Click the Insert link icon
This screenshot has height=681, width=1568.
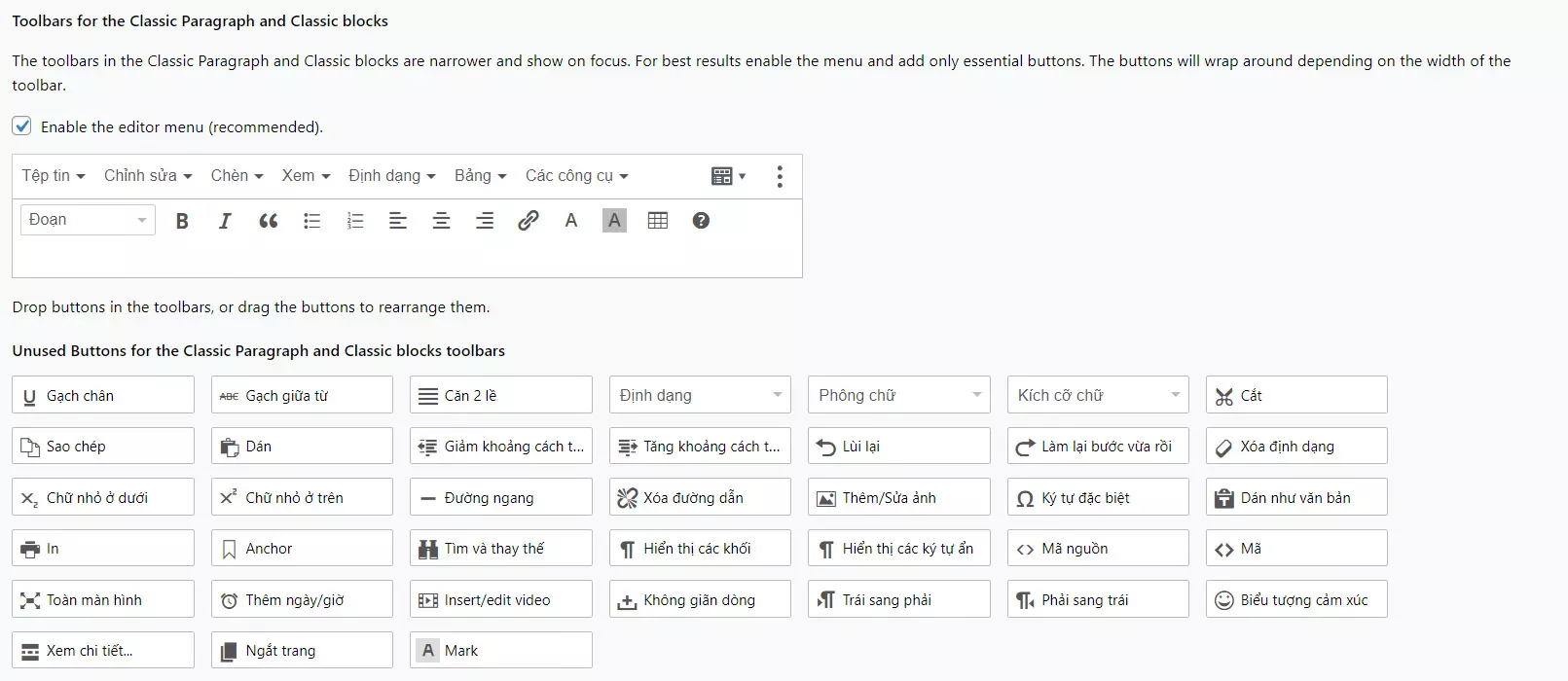tap(528, 221)
